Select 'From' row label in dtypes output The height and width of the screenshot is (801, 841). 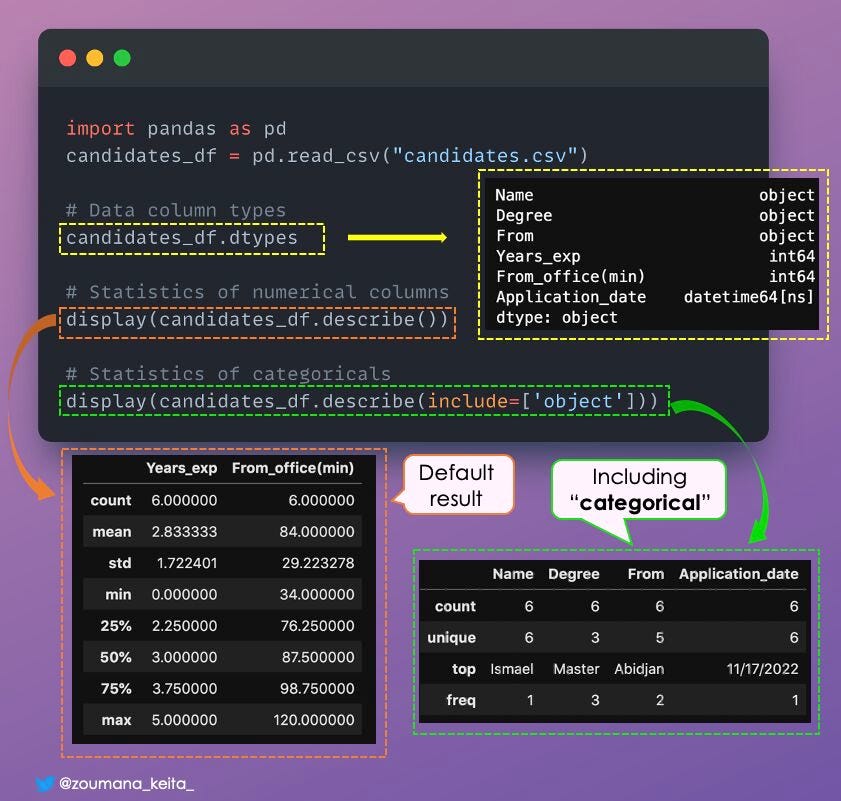[x=515, y=236]
